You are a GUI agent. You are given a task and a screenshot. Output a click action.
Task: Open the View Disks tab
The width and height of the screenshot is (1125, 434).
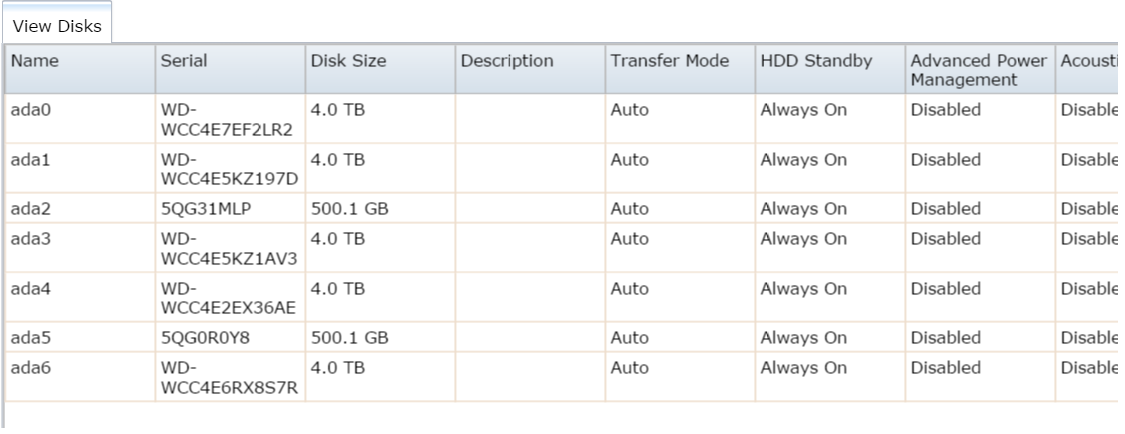57,26
